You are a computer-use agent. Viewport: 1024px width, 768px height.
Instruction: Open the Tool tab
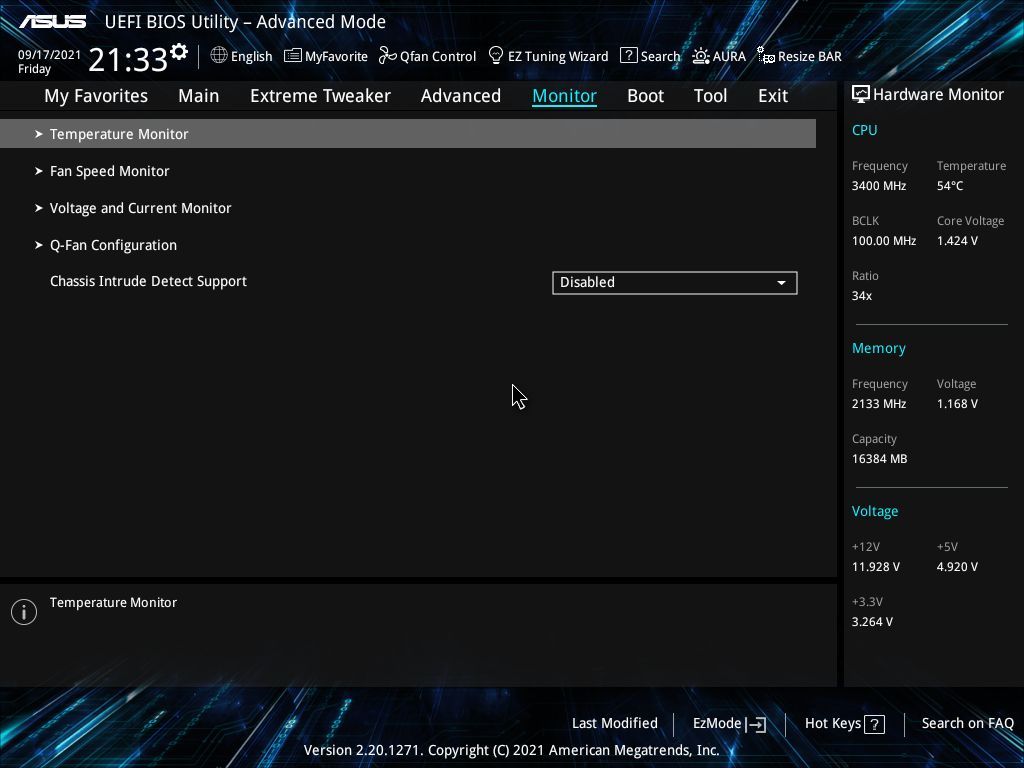[x=711, y=96]
